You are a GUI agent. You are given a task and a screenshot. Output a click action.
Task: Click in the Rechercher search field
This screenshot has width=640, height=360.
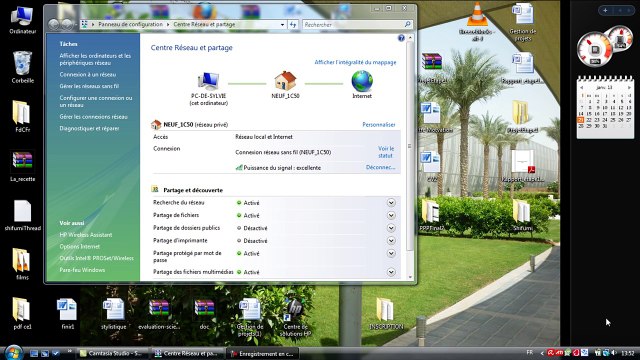click(x=354, y=24)
